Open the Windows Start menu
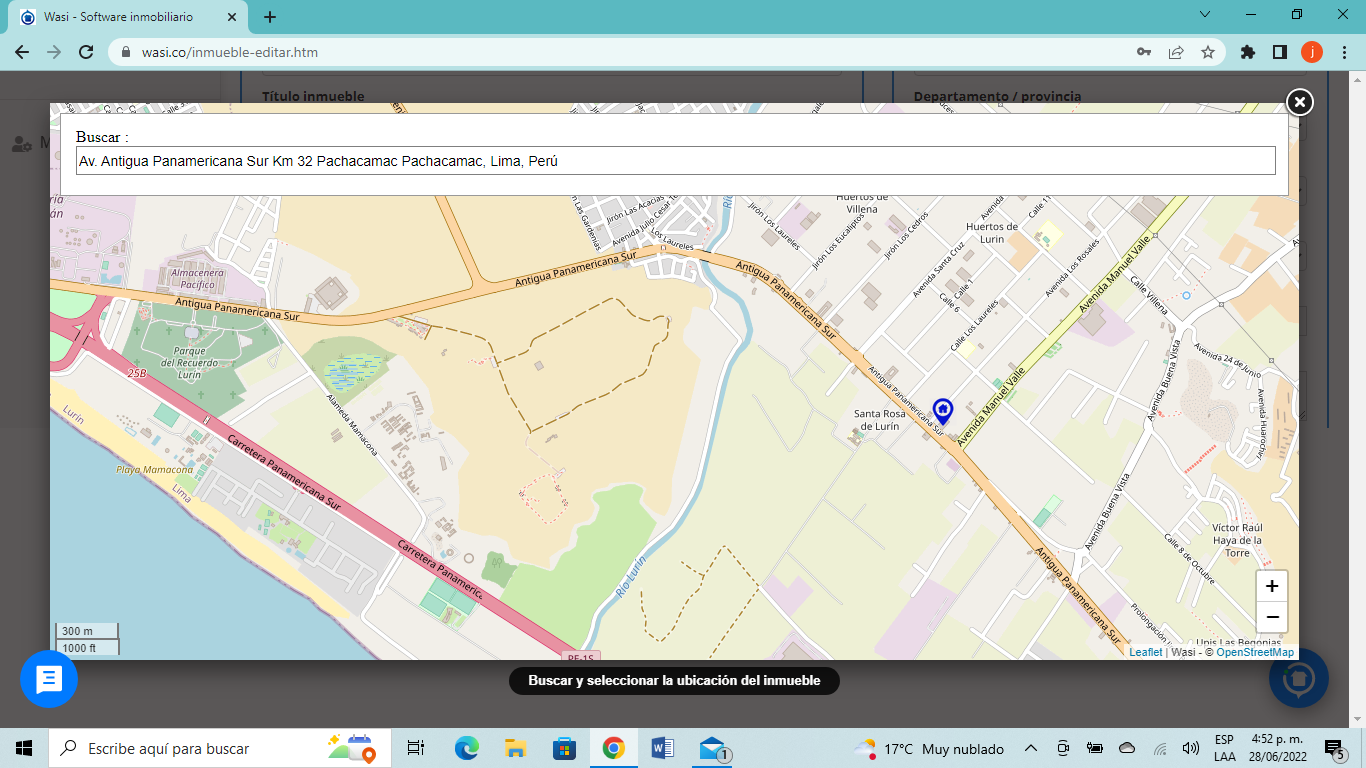Image resolution: width=1366 pixels, height=768 pixels. 24,748
